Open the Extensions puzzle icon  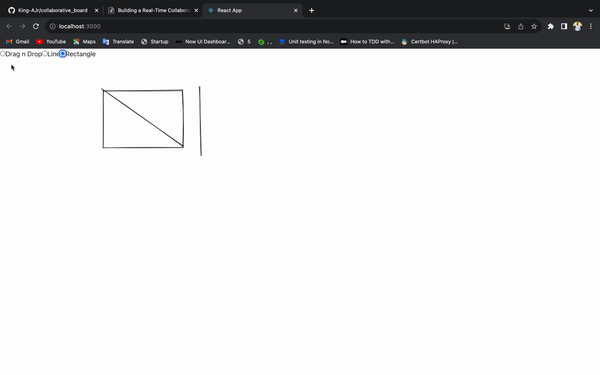pyautogui.click(x=551, y=26)
